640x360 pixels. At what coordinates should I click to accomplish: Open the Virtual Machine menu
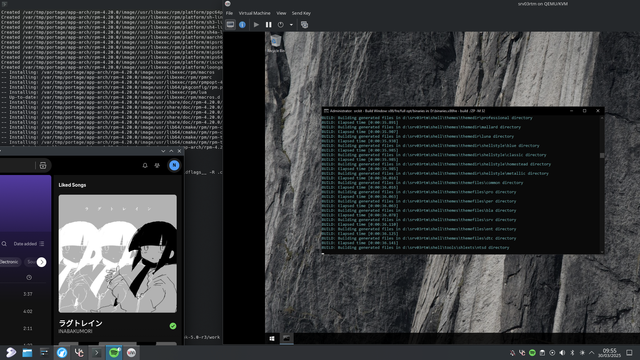(x=254, y=13)
